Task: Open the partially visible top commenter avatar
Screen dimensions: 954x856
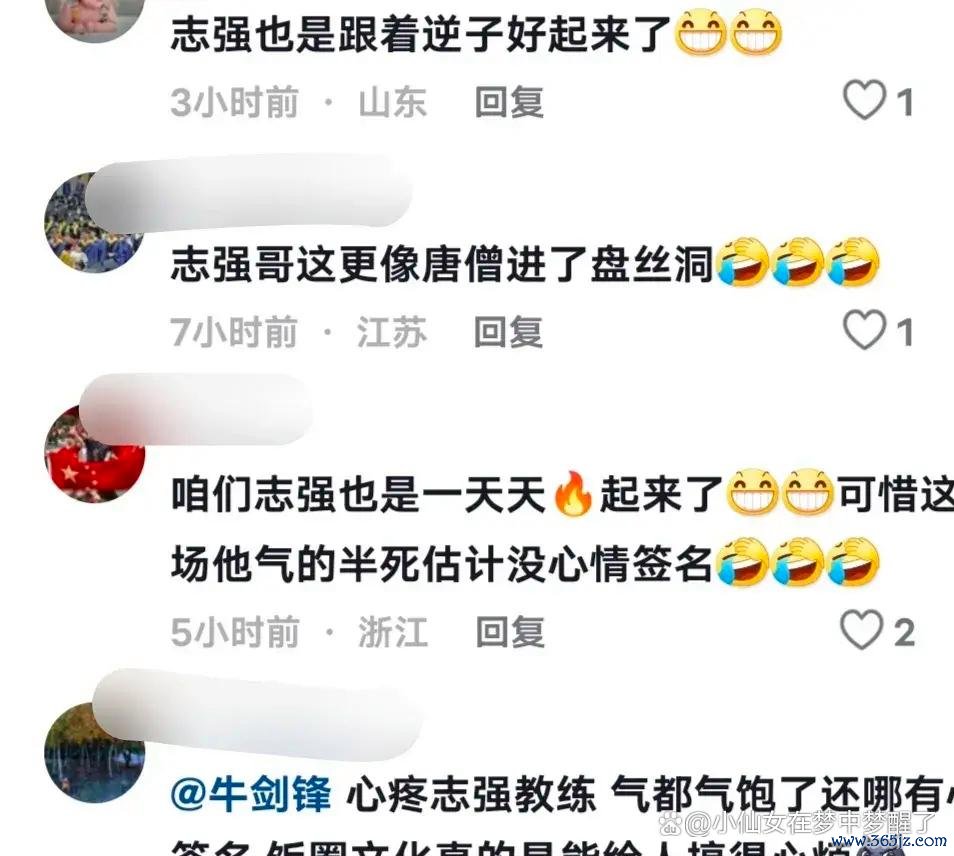Action: [95, 20]
